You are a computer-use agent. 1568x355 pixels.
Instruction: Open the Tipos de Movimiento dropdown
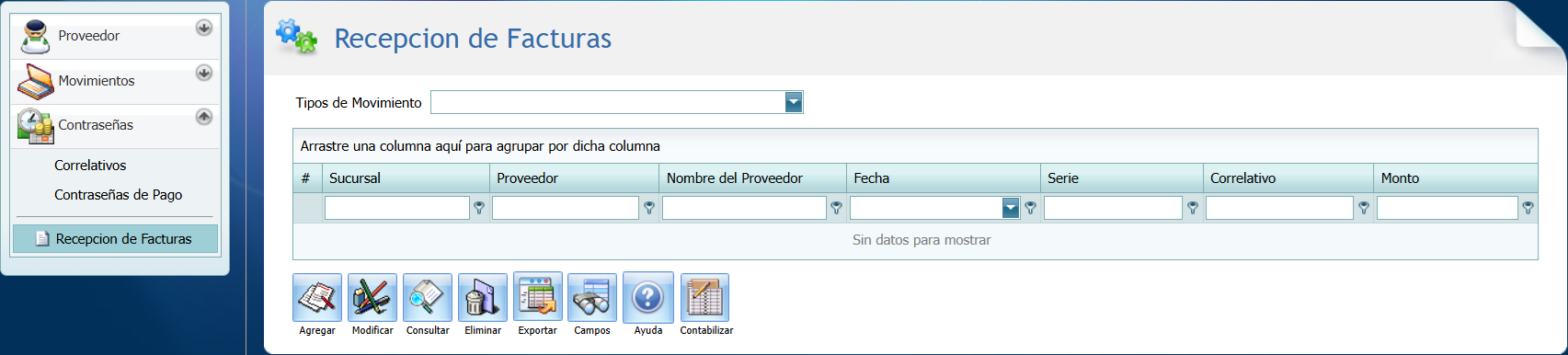pos(794,102)
